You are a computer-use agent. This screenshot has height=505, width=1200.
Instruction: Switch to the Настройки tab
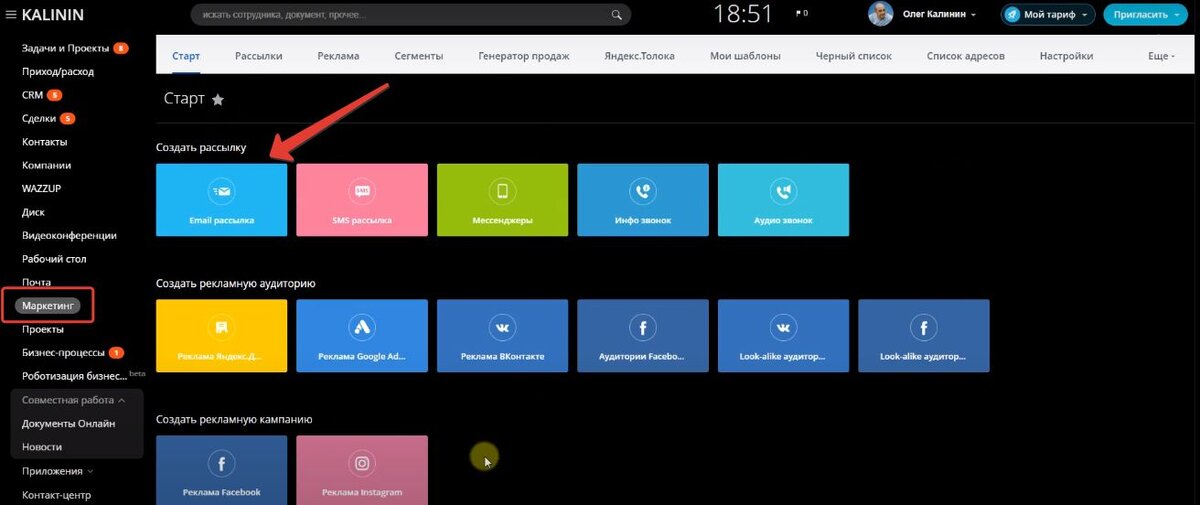point(1066,56)
